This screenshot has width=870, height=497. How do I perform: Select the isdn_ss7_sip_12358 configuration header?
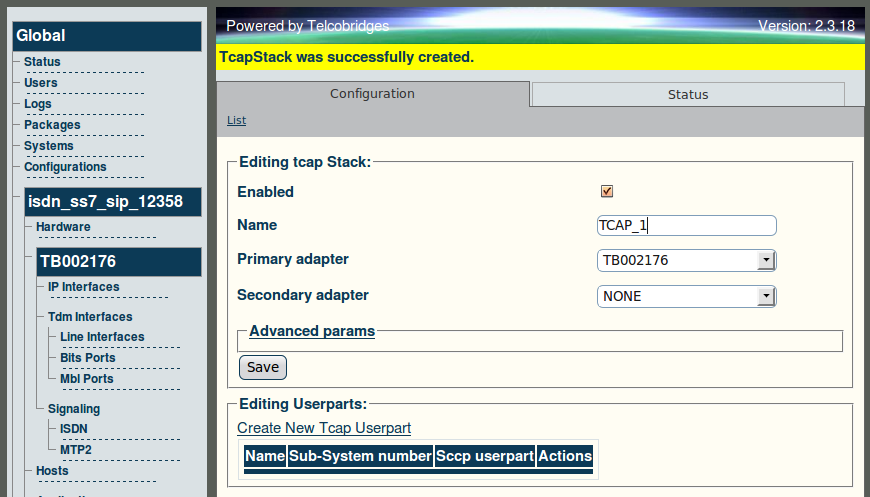(113, 201)
